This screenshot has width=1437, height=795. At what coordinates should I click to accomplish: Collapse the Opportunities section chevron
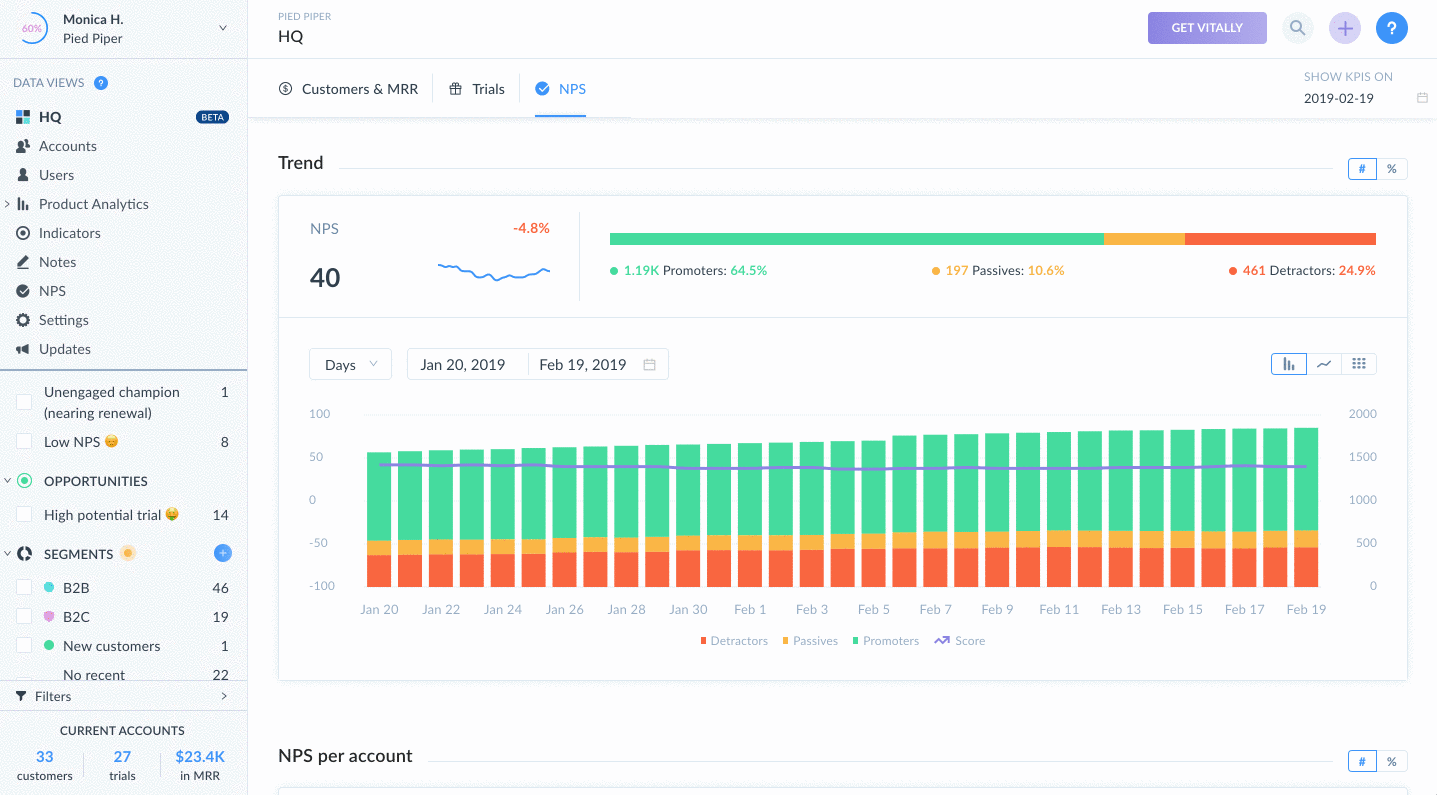(x=7, y=481)
